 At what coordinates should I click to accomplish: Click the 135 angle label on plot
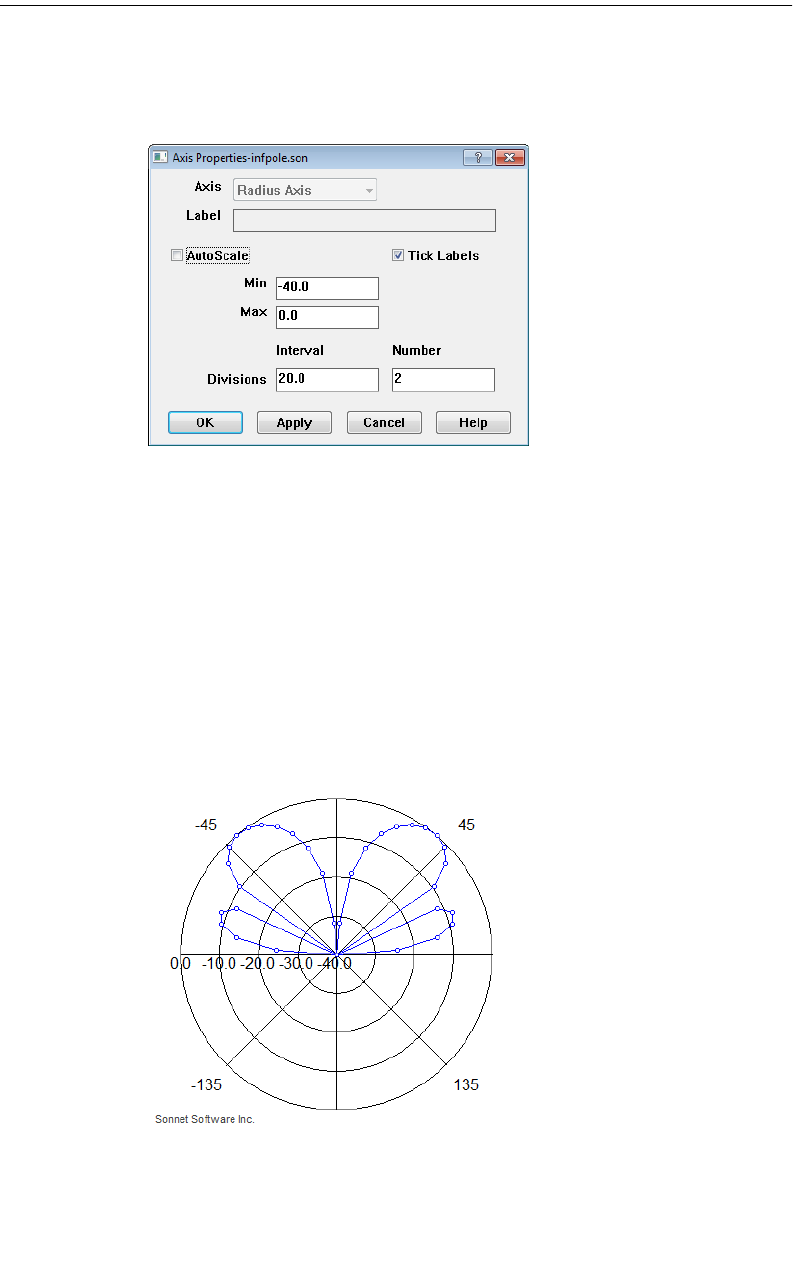(x=466, y=1085)
